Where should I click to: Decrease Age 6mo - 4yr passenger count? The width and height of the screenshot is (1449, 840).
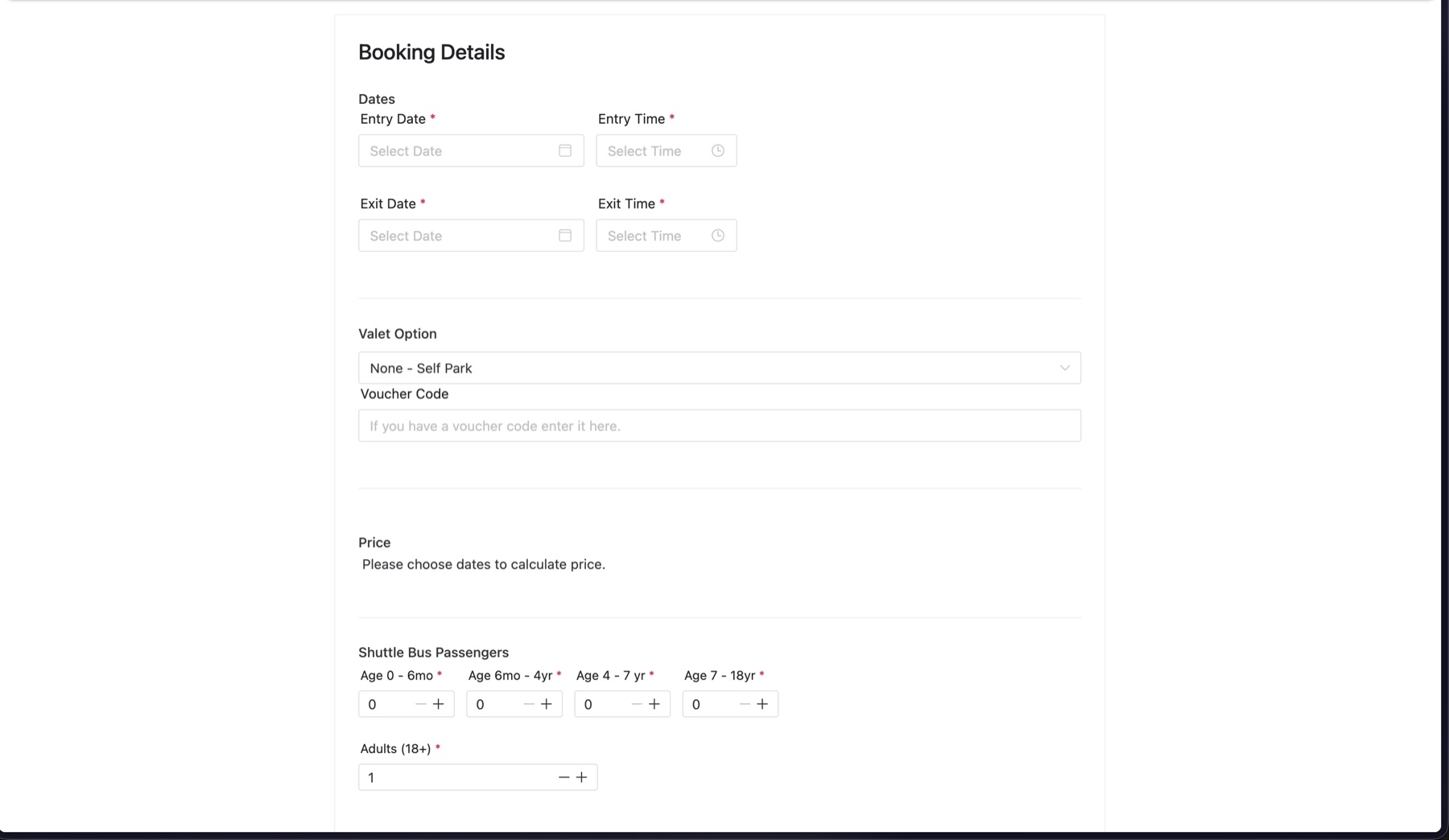pos(529,704)
